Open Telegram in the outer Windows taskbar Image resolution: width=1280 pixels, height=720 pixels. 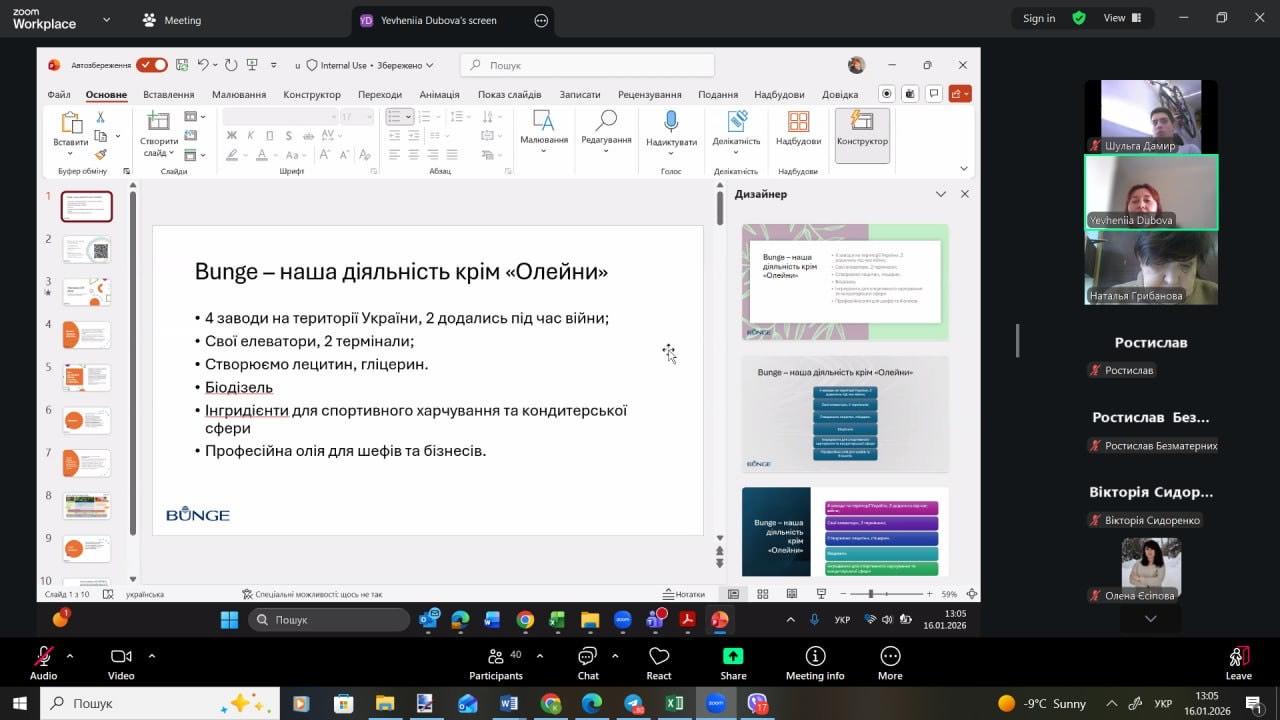click(634, 703)
